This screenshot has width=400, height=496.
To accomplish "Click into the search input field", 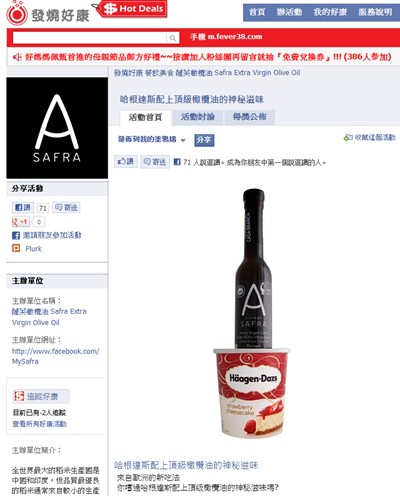I will click(89, 38).
